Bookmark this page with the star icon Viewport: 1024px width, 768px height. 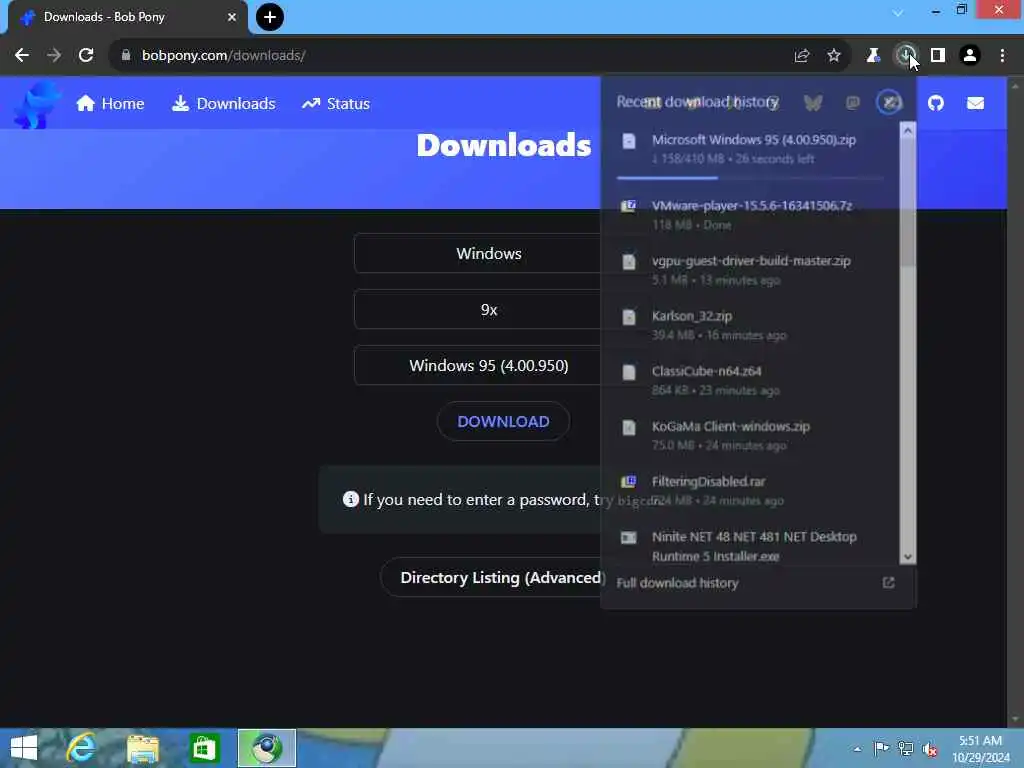(834, 56)
